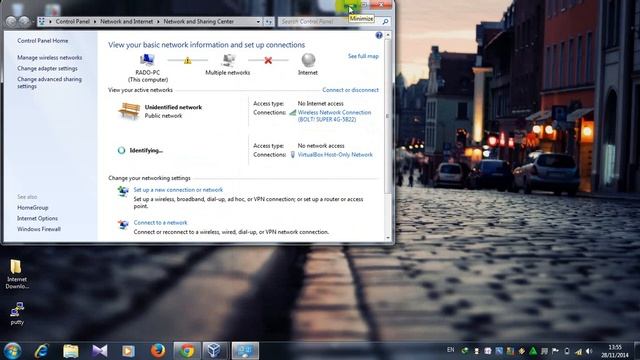Click the green triangle tray icon

(x=533, y=351)
